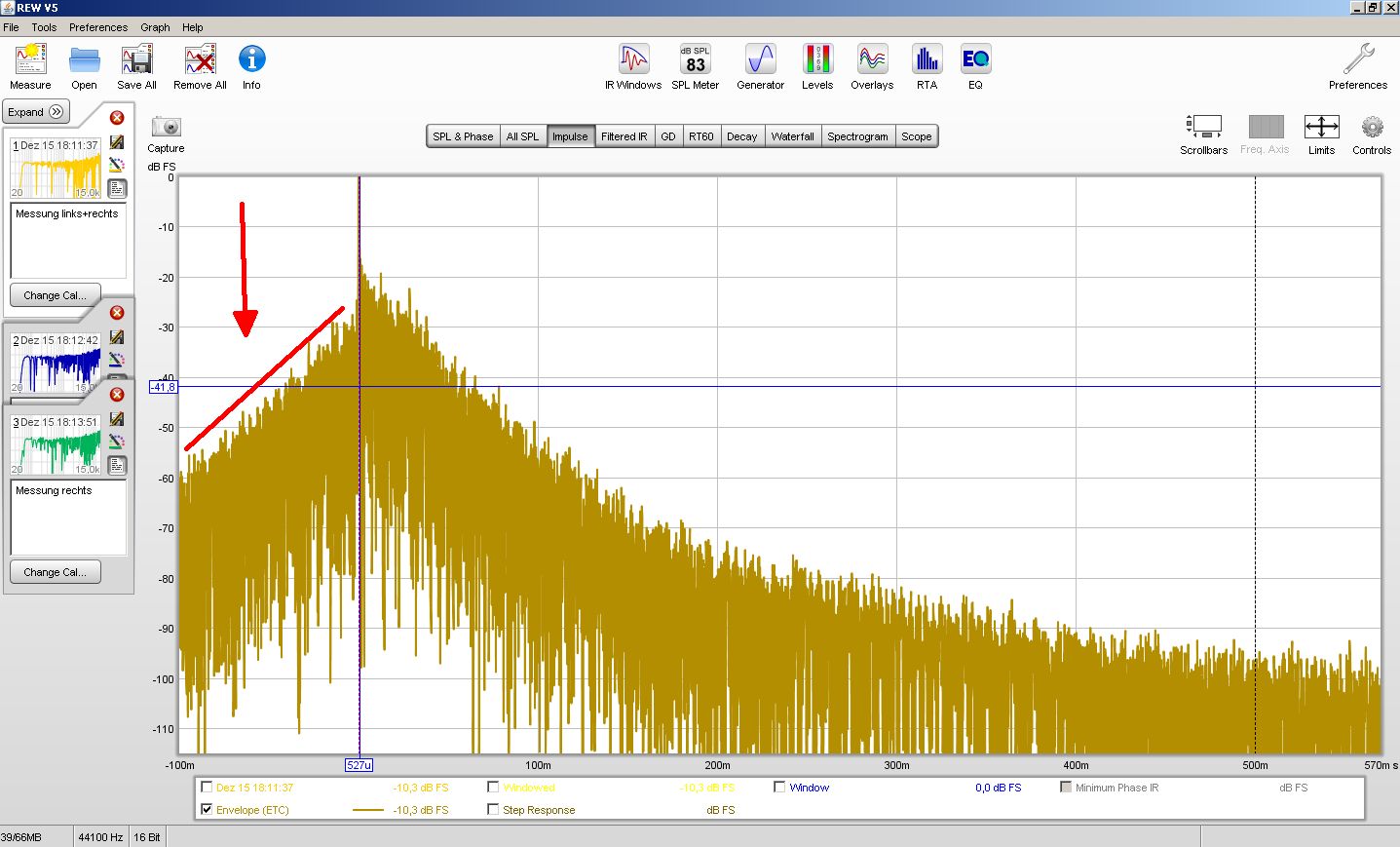This screenshot has height=847, width=1400.
Task: Save all measurements with Save All
Action: point(136,66)
